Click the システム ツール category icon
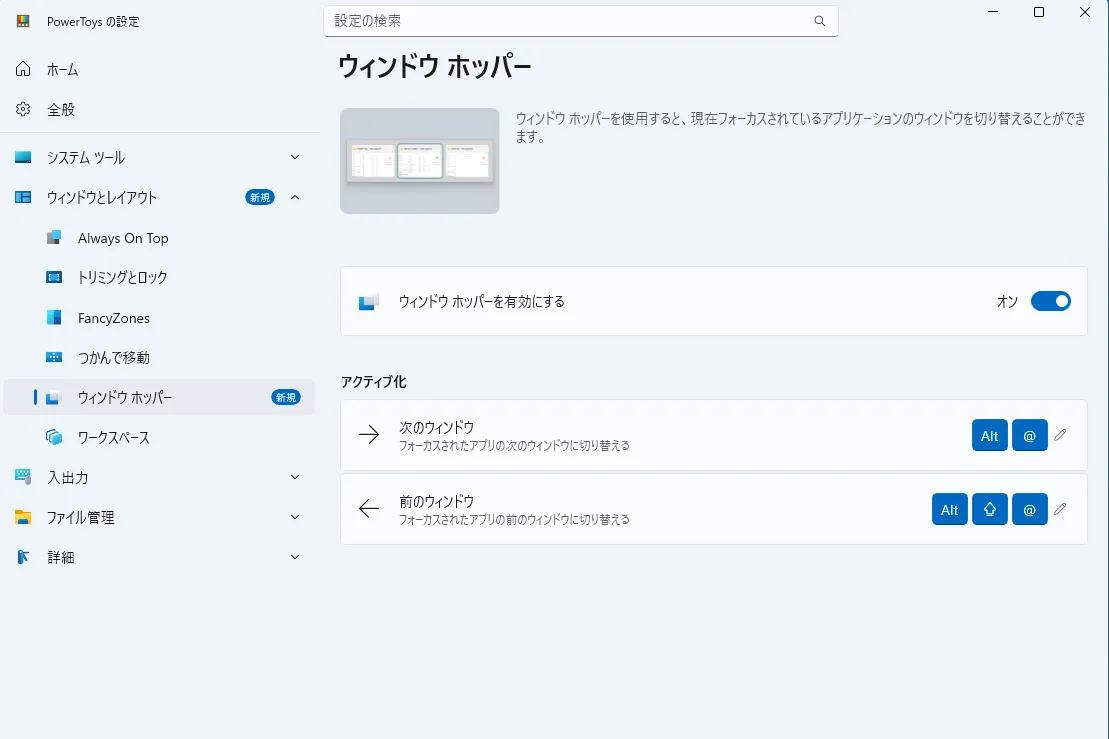 (23, 157)
